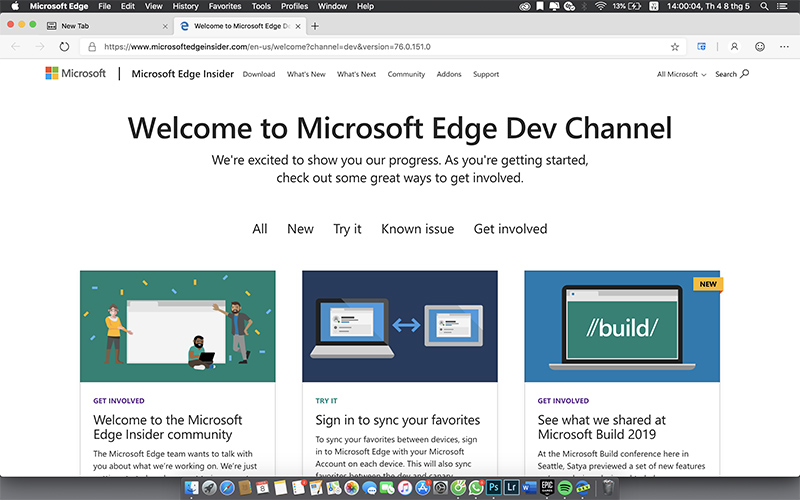
Task: Click the refresh page icon
Action: [65, 46]
